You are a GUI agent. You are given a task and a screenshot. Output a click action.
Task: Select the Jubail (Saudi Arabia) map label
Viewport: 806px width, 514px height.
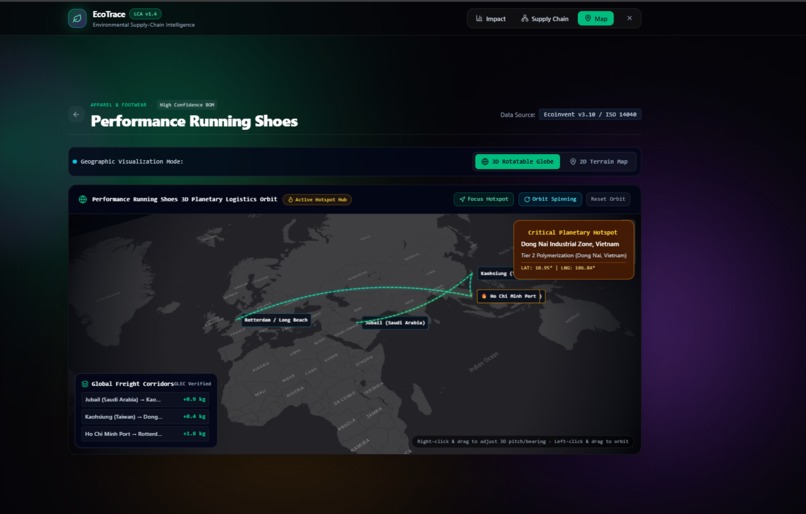pyautogui.click(x=395, y=323)
